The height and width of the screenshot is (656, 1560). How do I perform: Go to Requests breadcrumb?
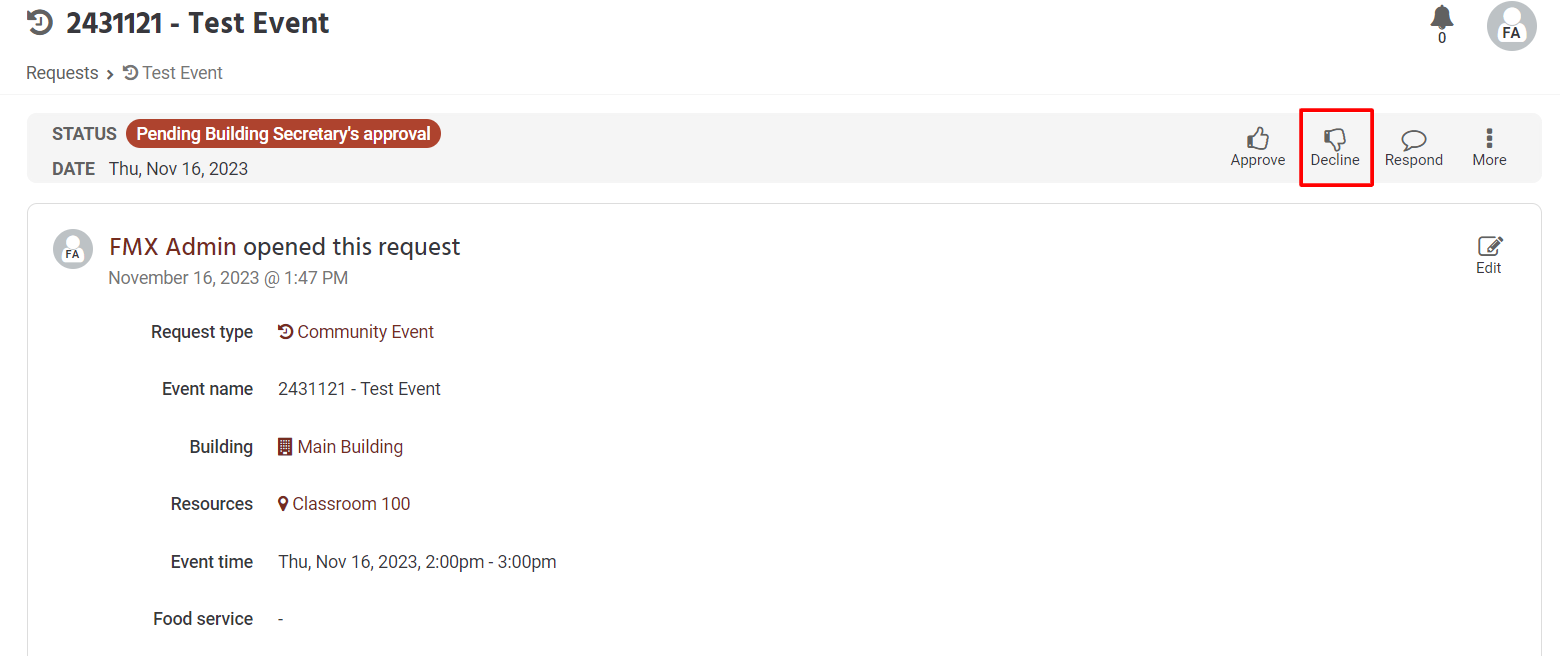[62, 73]
